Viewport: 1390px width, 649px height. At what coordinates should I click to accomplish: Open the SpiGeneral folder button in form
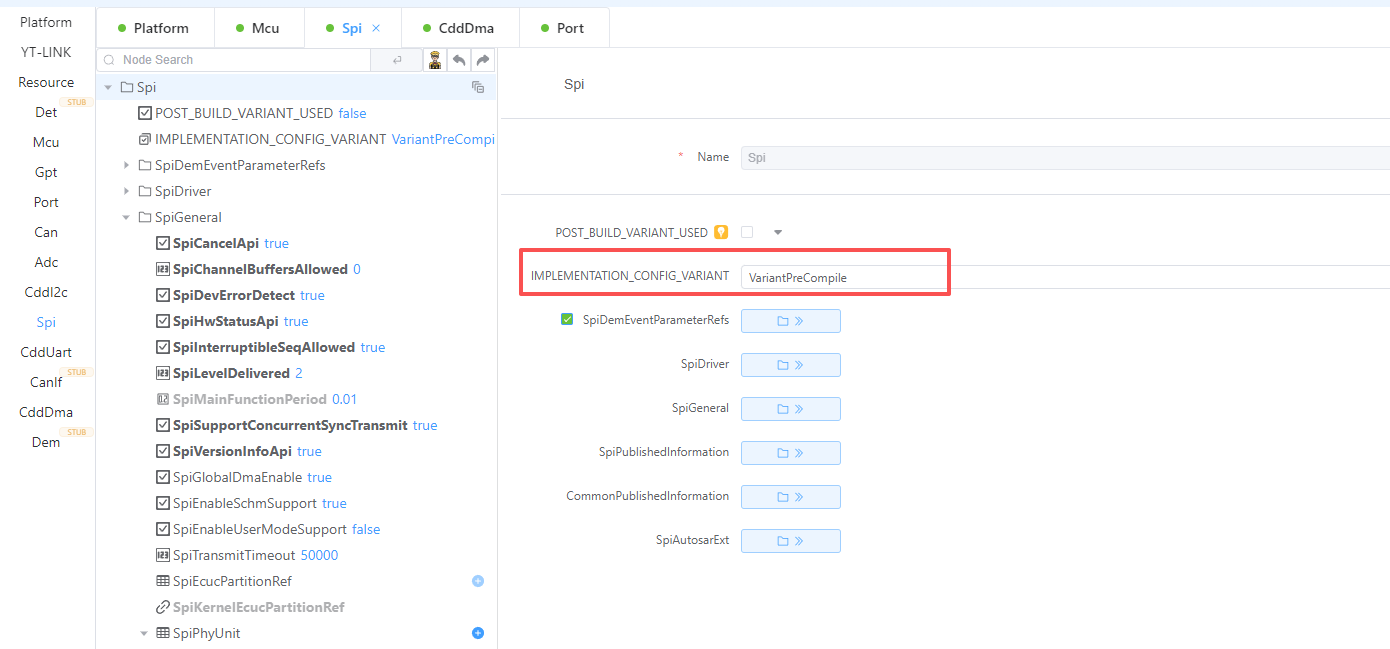(x=791, y=409)
